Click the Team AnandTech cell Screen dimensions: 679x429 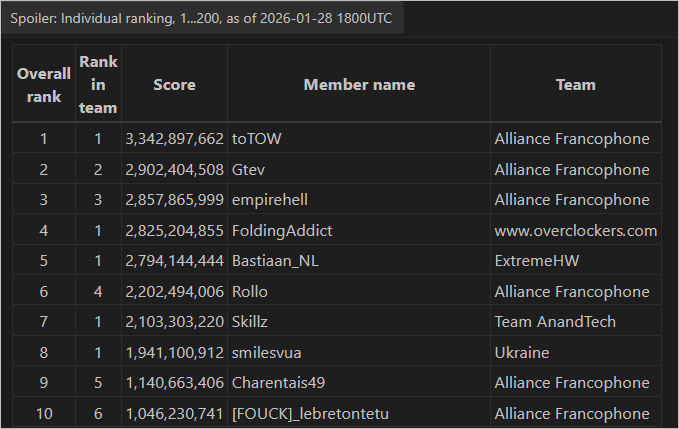555,322
